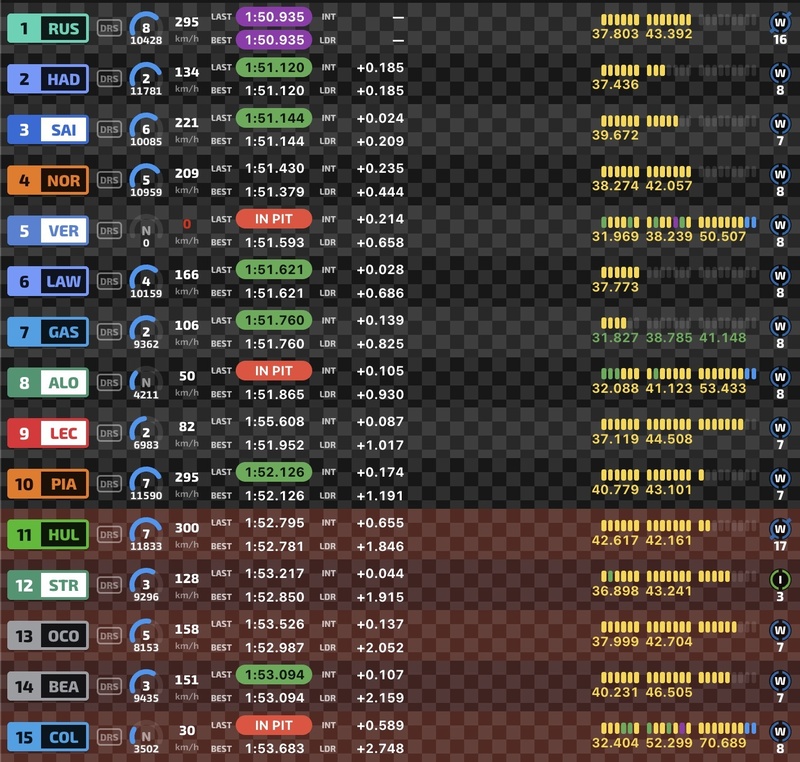This screenshot has width=800, height=762.
Task: Click the IN PIT badge for ALO
Action: [274, 371]
